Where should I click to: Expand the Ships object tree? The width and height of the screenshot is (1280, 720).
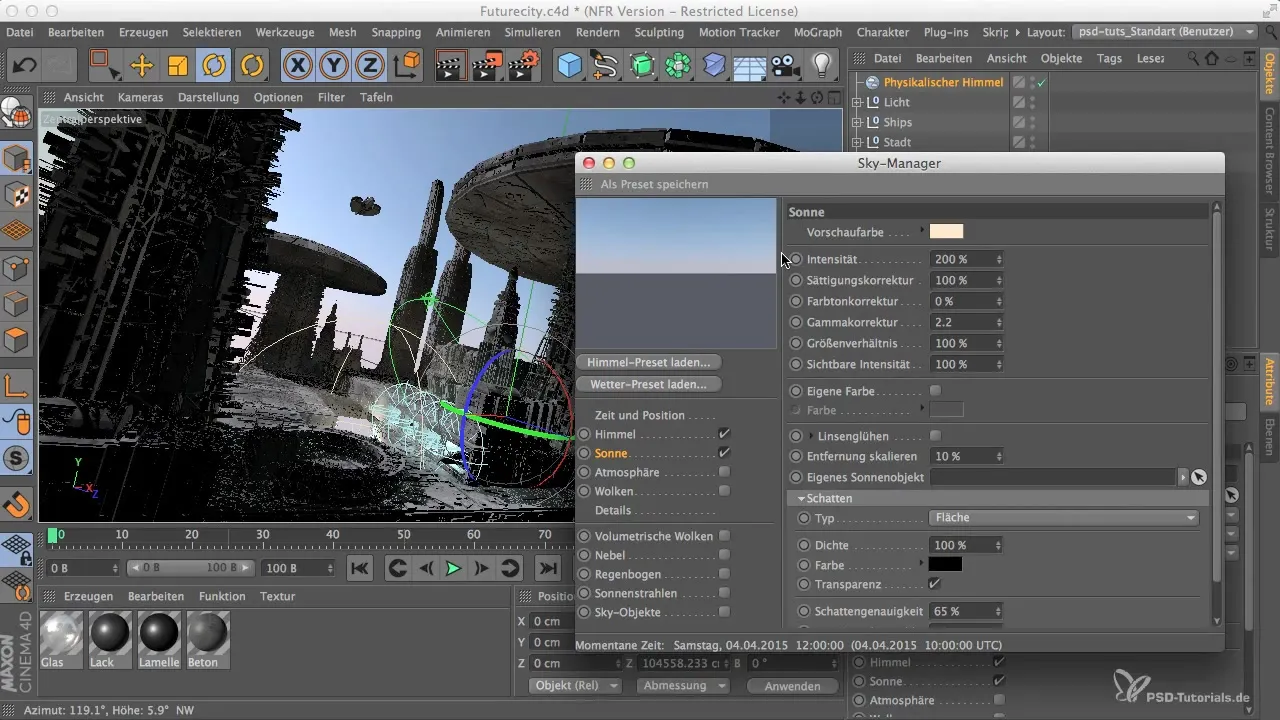point(856,122)
